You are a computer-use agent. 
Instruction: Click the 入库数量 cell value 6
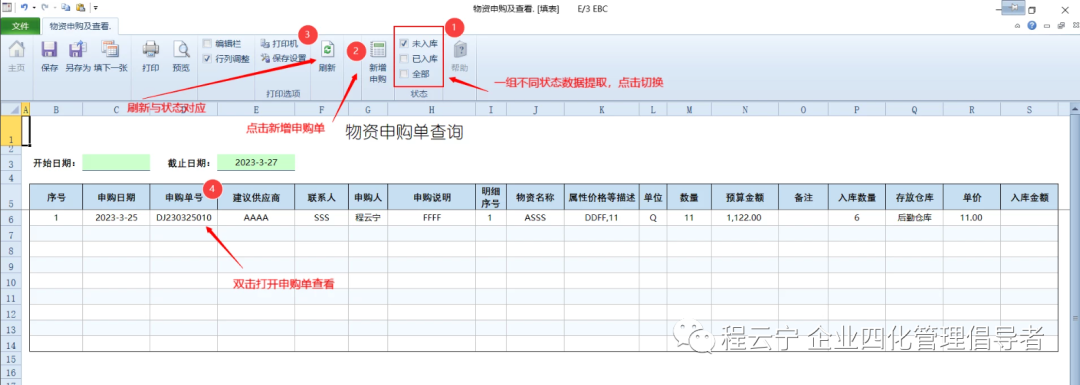pyautogui.click(x=856, y=217)
